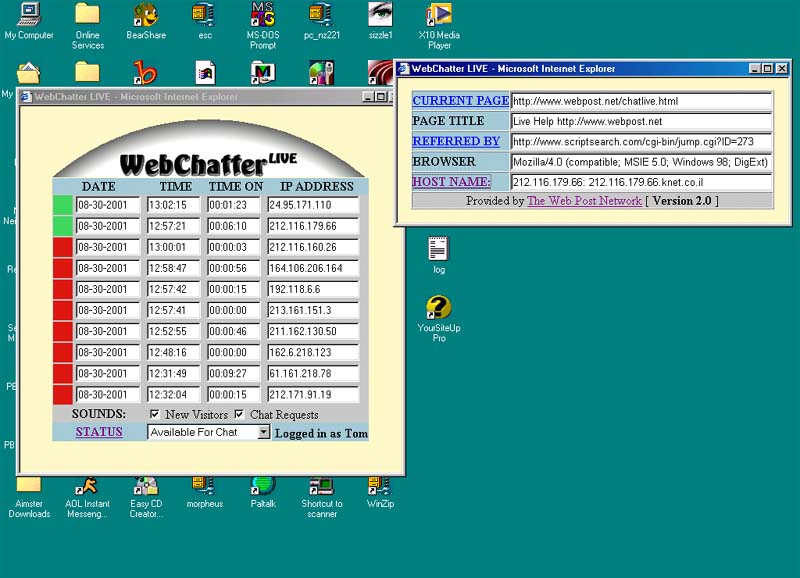The image size is (800, 578).
Task: Select the orange letter b desktop shortcut
Action: (x=145, y=72)
